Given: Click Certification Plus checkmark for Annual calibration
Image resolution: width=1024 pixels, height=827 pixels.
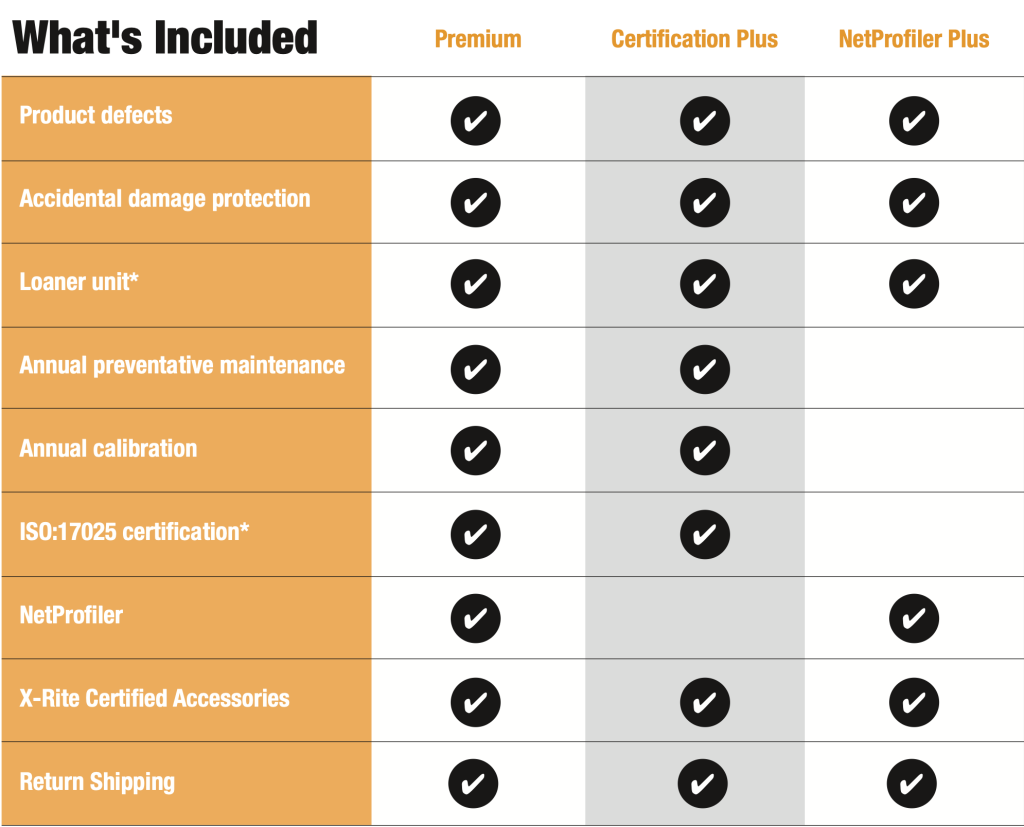Looking at the screenshot, I should pos(704,451).
